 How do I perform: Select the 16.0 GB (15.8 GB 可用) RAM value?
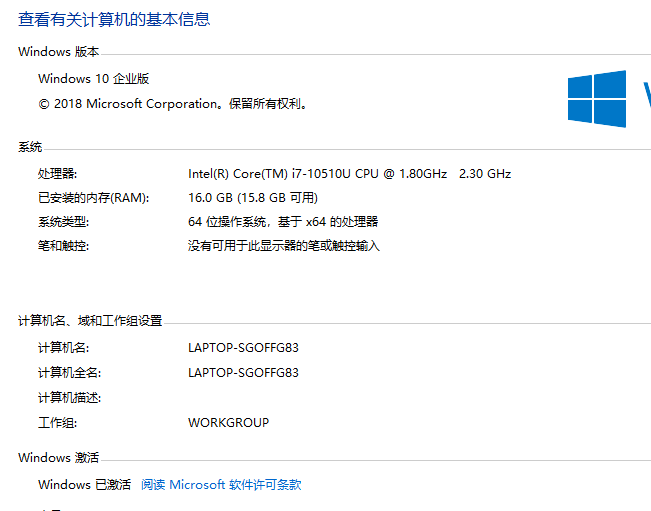click(x=253, y=198)
